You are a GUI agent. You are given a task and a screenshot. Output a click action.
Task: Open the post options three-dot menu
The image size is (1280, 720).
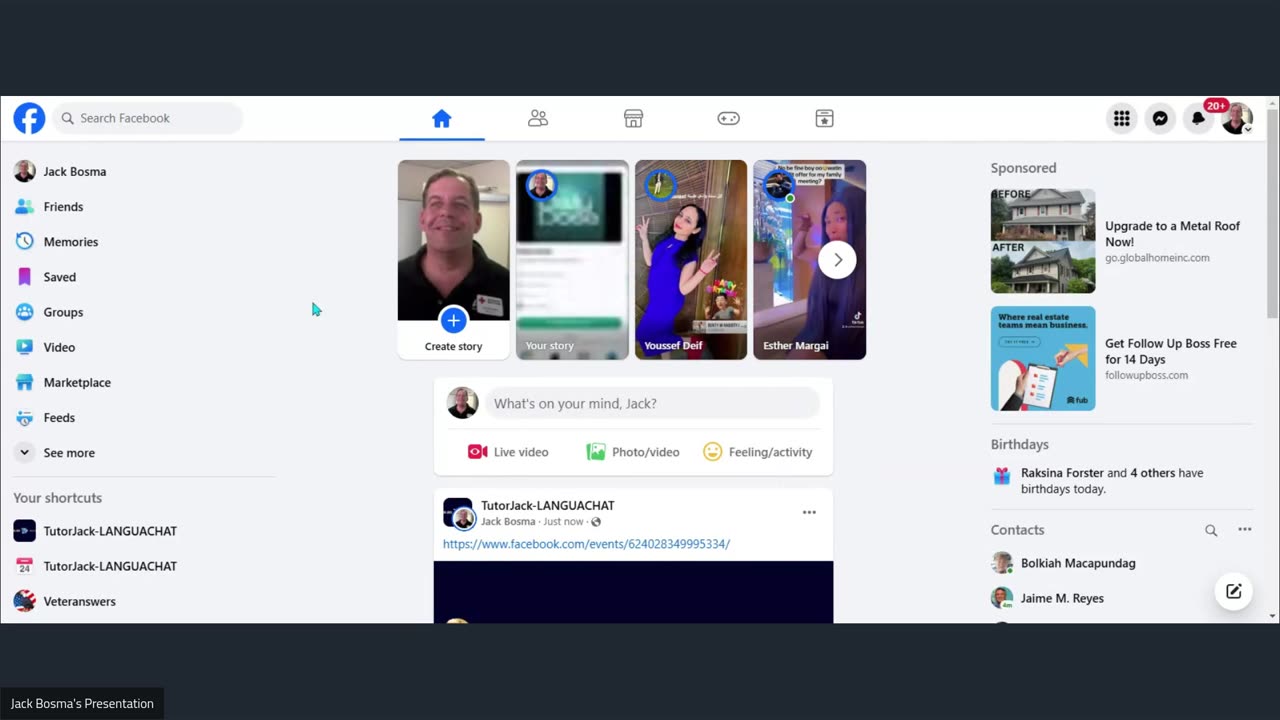pos(809,512)
